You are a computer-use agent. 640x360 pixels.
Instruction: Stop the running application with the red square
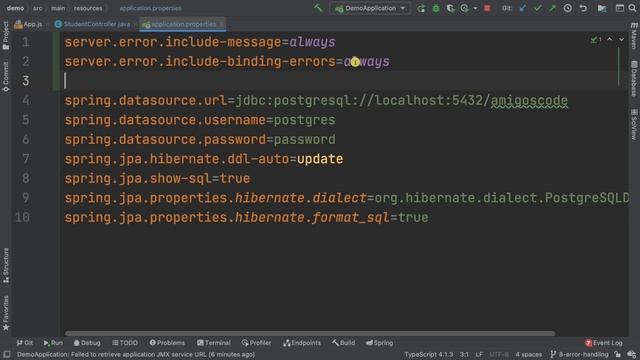487,8
